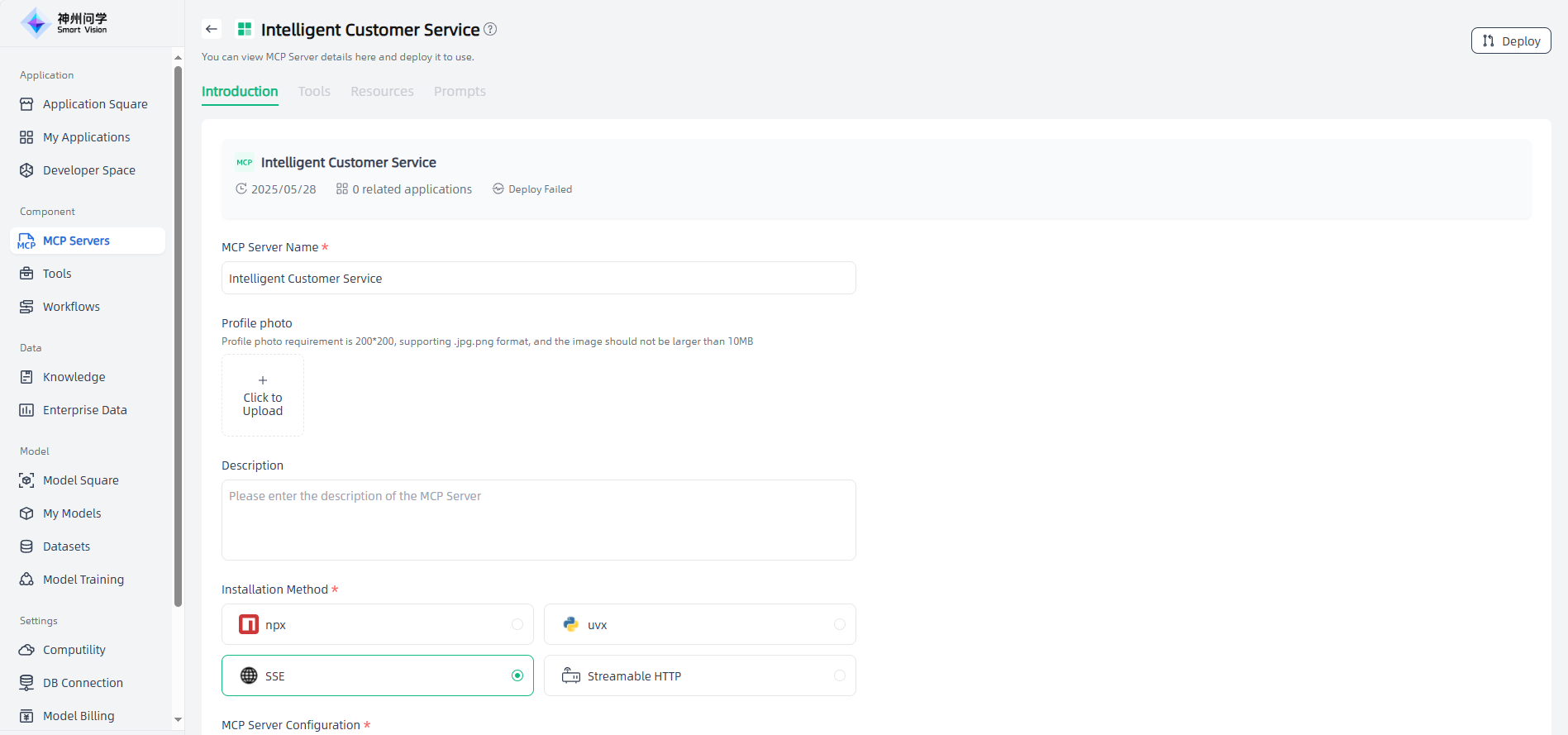Open Enterprise Data page
The width and height of the screenshot is (1568, 735).
click(84, 410)
